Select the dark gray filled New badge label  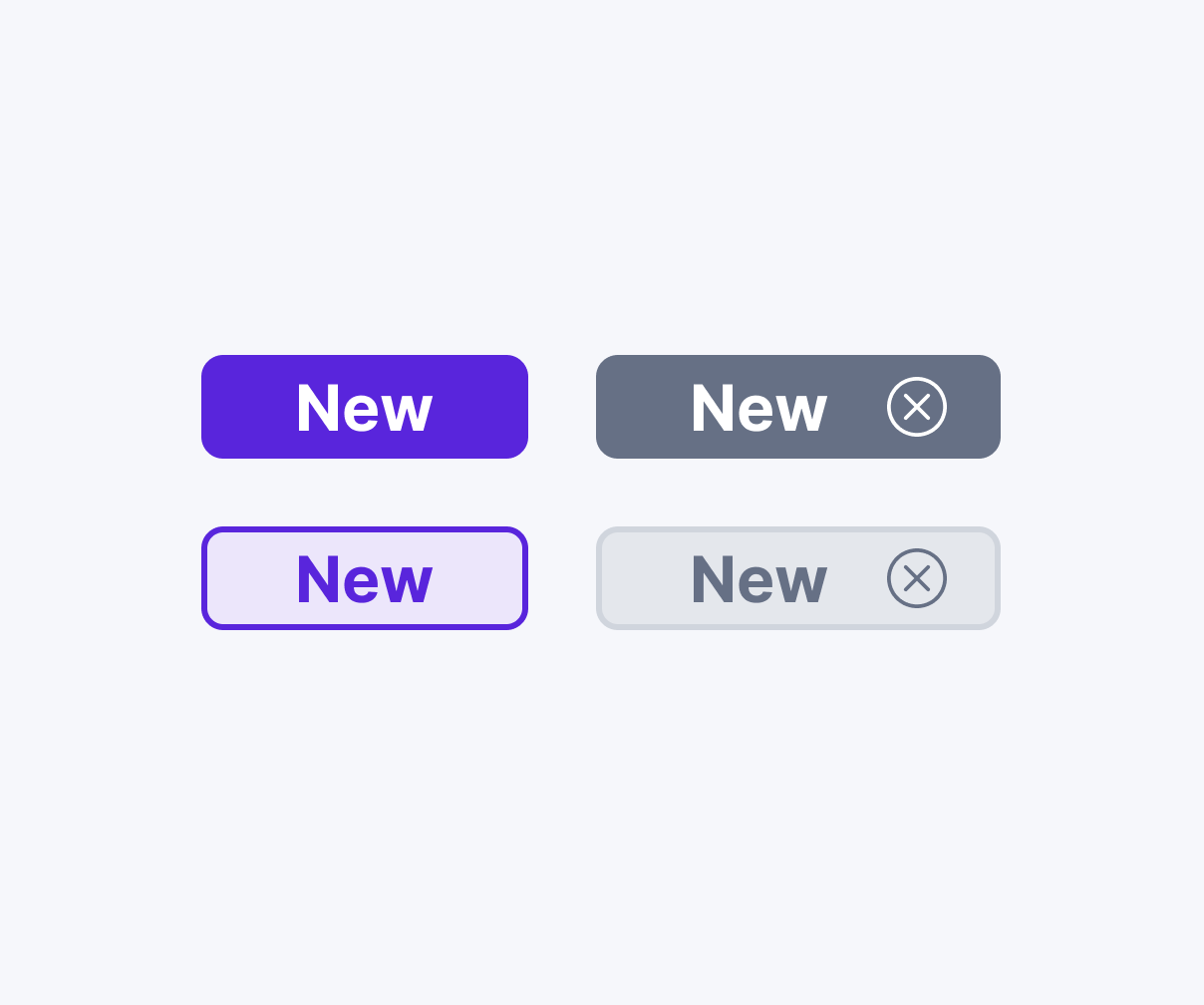point(758,407)
